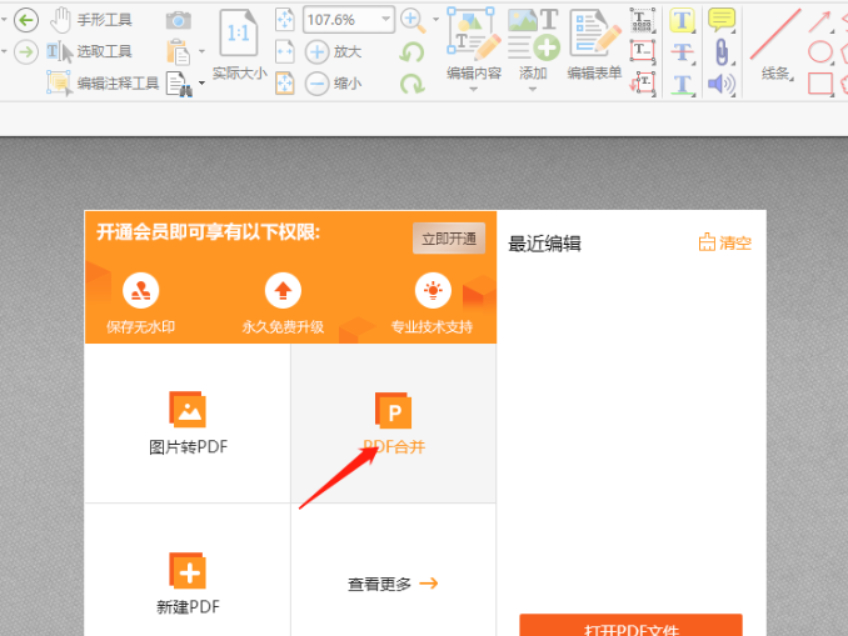The width and height of the screenshot is (848, 636).
Task: Select the Line (线条) drawing tool
Action: 776,44
